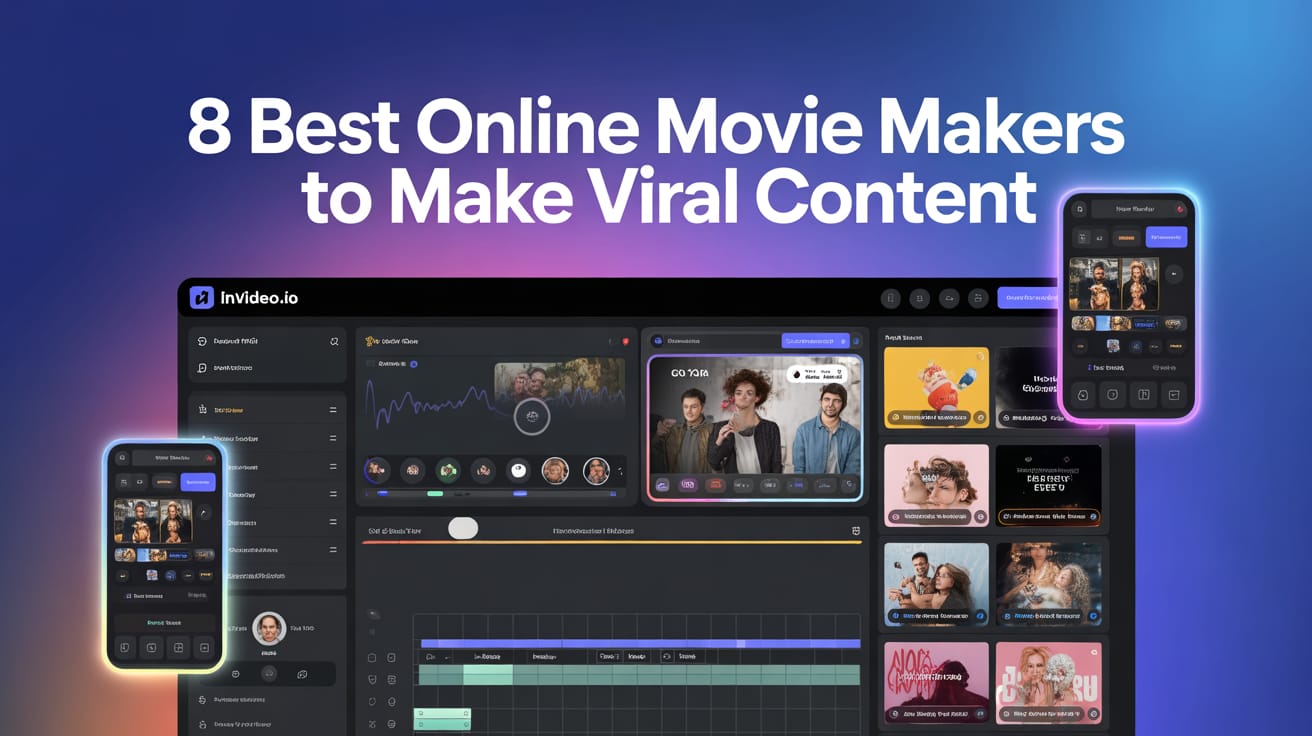Click the purple button in the top header
This screenshot has width=1312, height=736.
pos(1027,298)
